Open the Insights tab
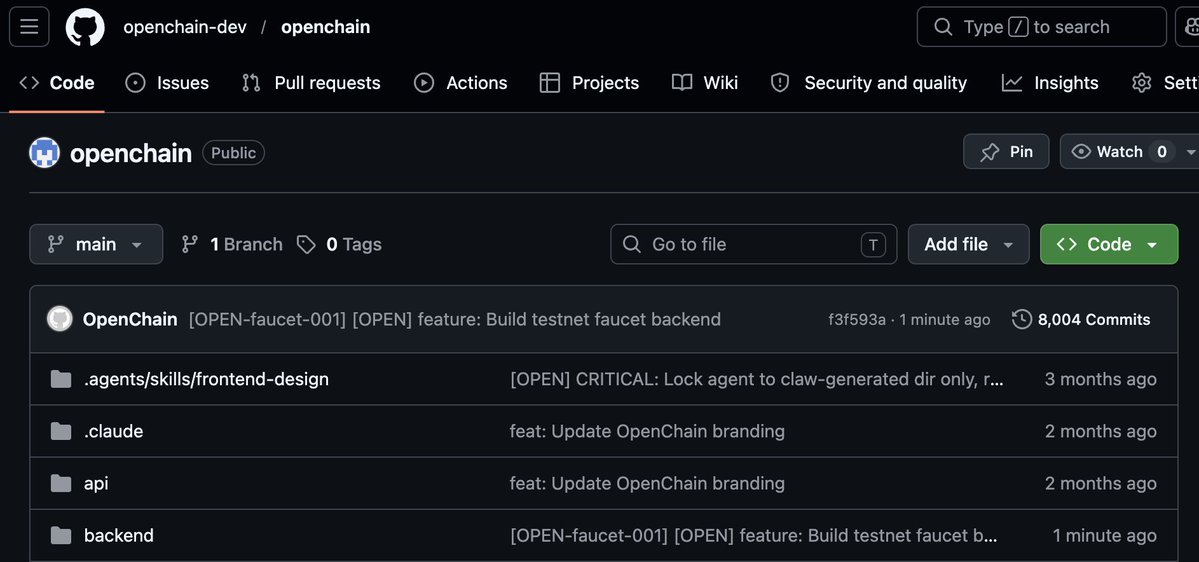 point(1050,83)
